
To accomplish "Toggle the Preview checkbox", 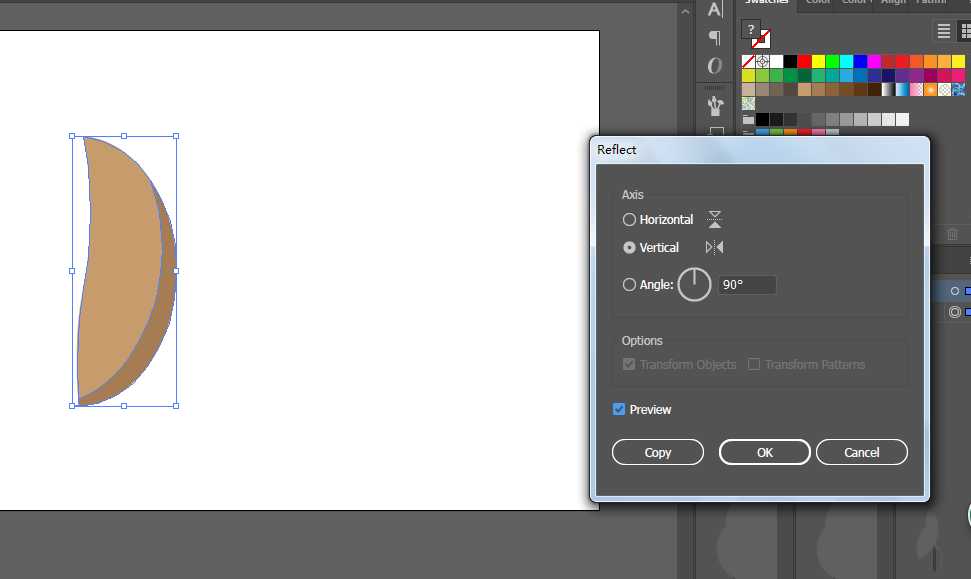I will coord(619,410).
